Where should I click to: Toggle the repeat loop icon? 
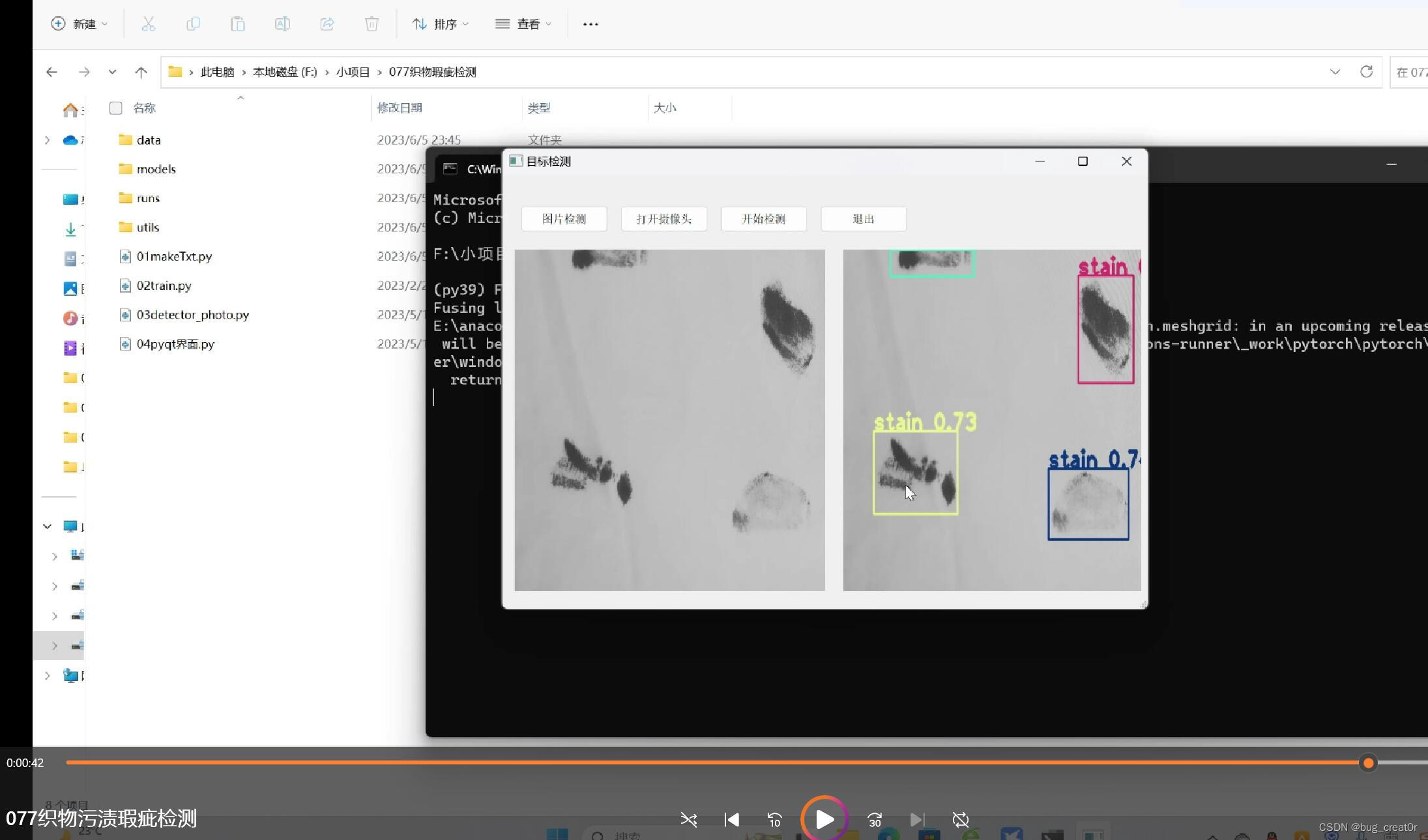point(960,820)
